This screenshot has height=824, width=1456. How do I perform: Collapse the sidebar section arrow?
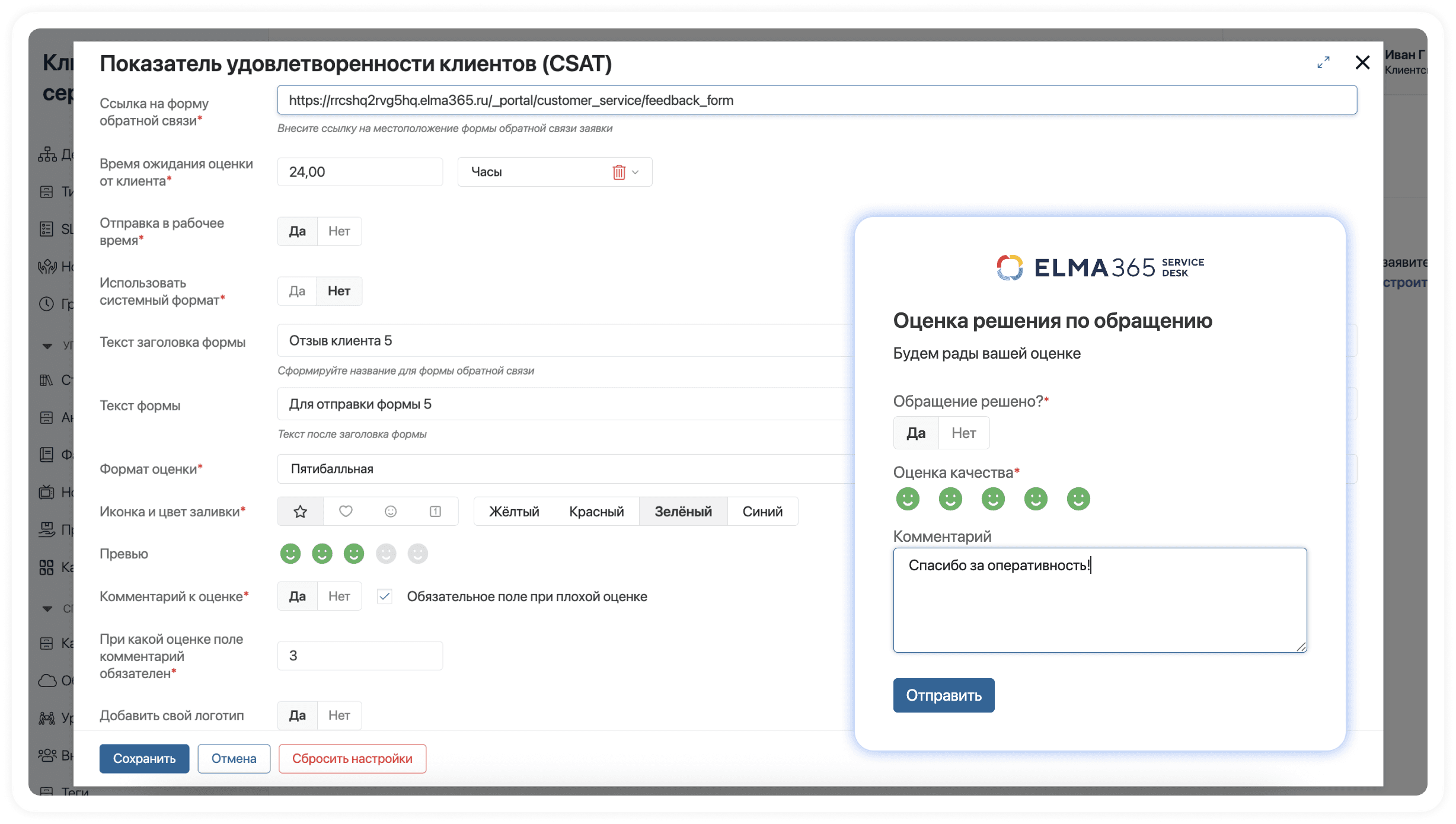pos(47,346)
